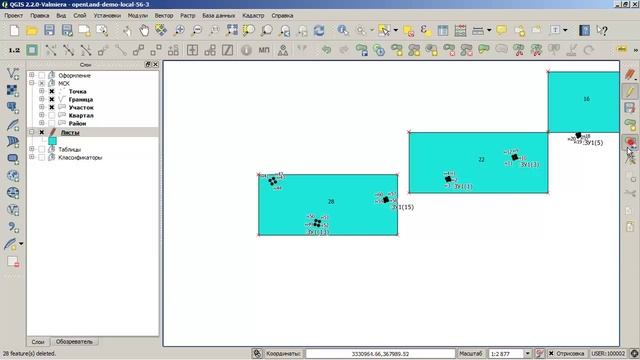Save the current project
This screenshot has height=360, width=640.
tap(49, 31)
